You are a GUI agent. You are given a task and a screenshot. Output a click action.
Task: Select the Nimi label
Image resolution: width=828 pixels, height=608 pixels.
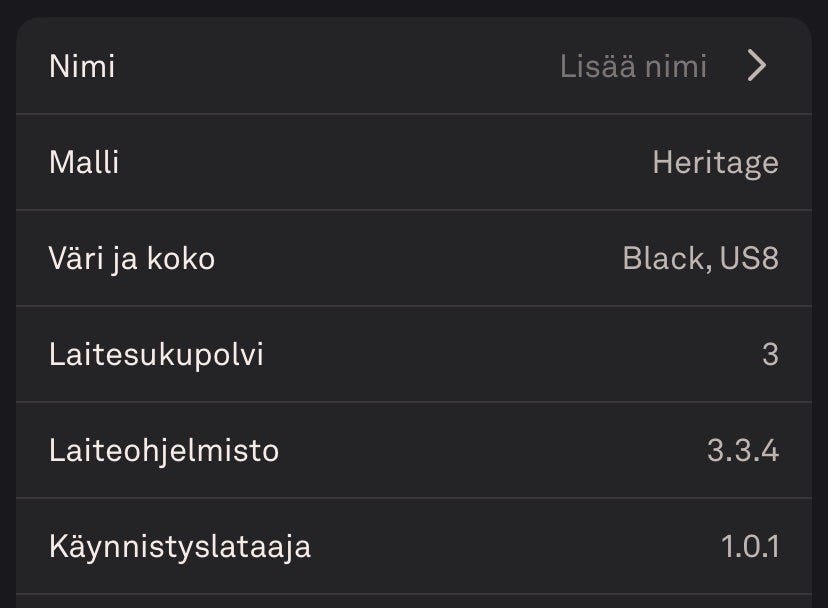[x=82, y=67]
